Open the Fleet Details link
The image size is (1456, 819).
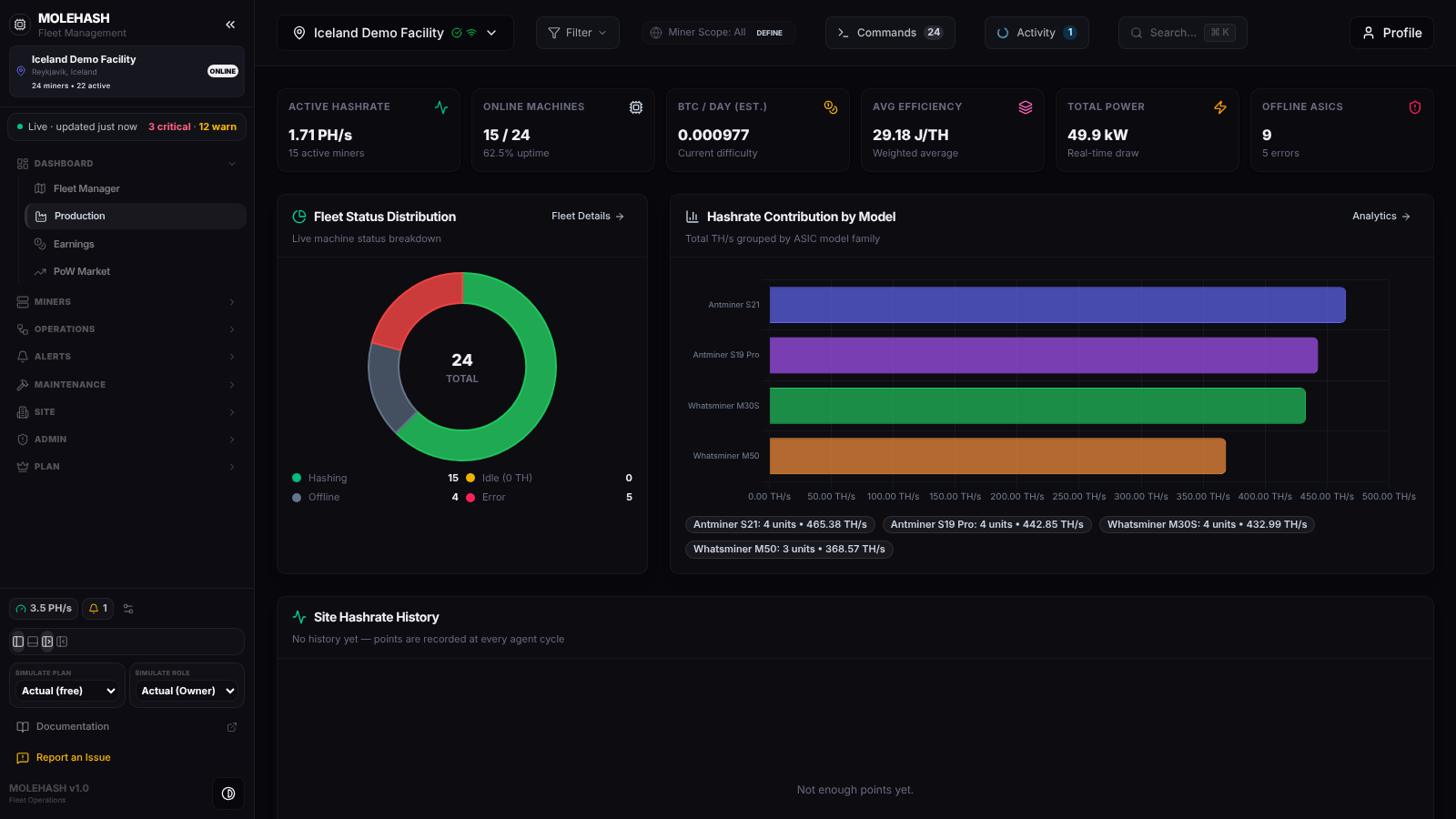[588, 217]
